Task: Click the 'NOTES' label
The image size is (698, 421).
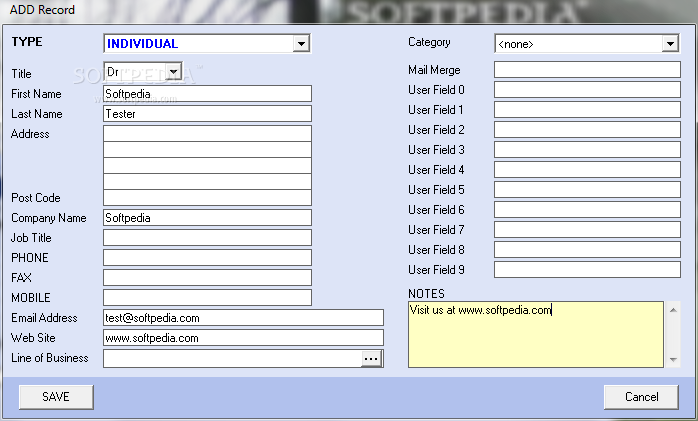Action: [426, 294]
